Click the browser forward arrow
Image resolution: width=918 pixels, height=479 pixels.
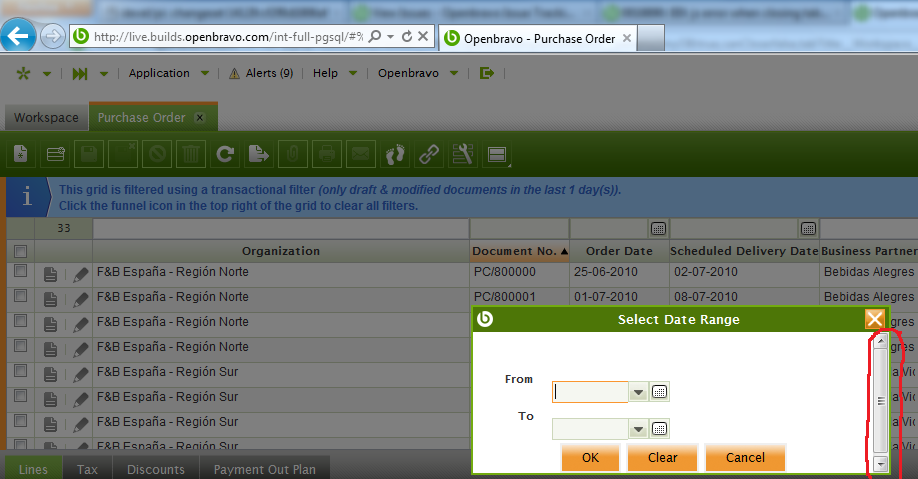[52, 37]
